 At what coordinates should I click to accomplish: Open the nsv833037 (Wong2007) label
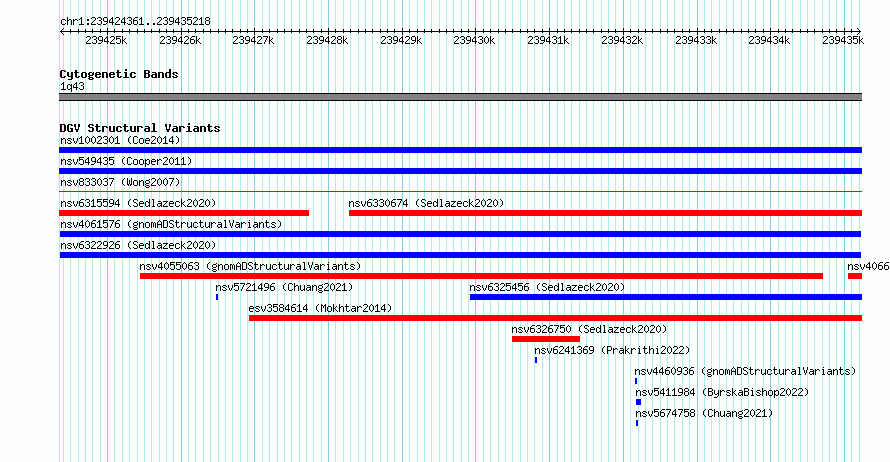[120, 182]
